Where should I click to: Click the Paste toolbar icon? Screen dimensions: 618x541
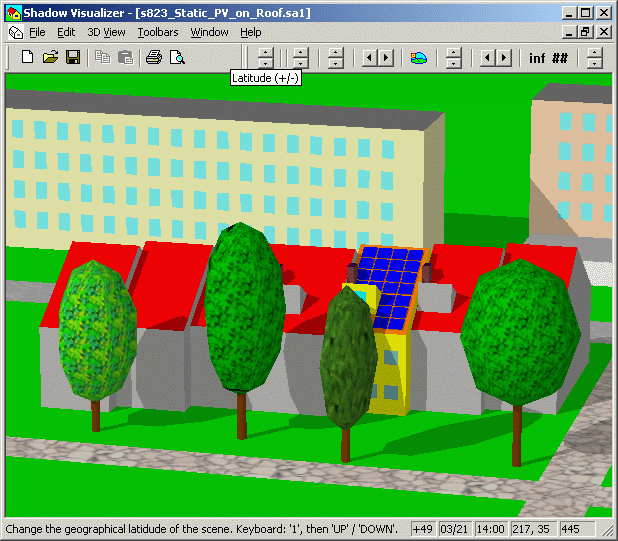coord(125,58)
